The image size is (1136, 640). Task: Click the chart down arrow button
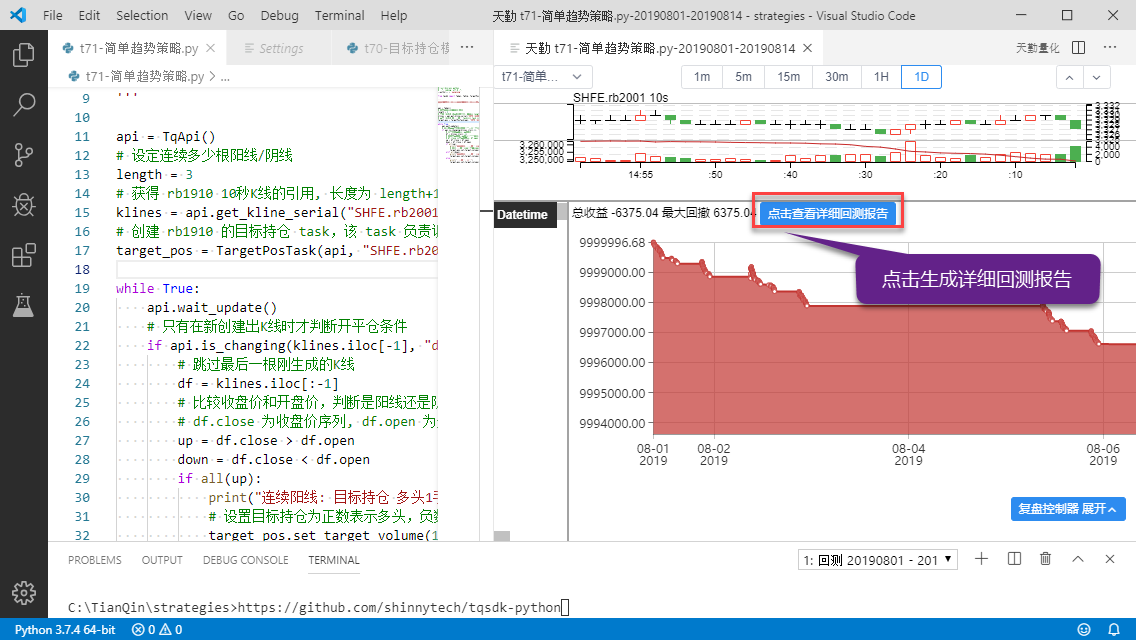point(1096,78)
